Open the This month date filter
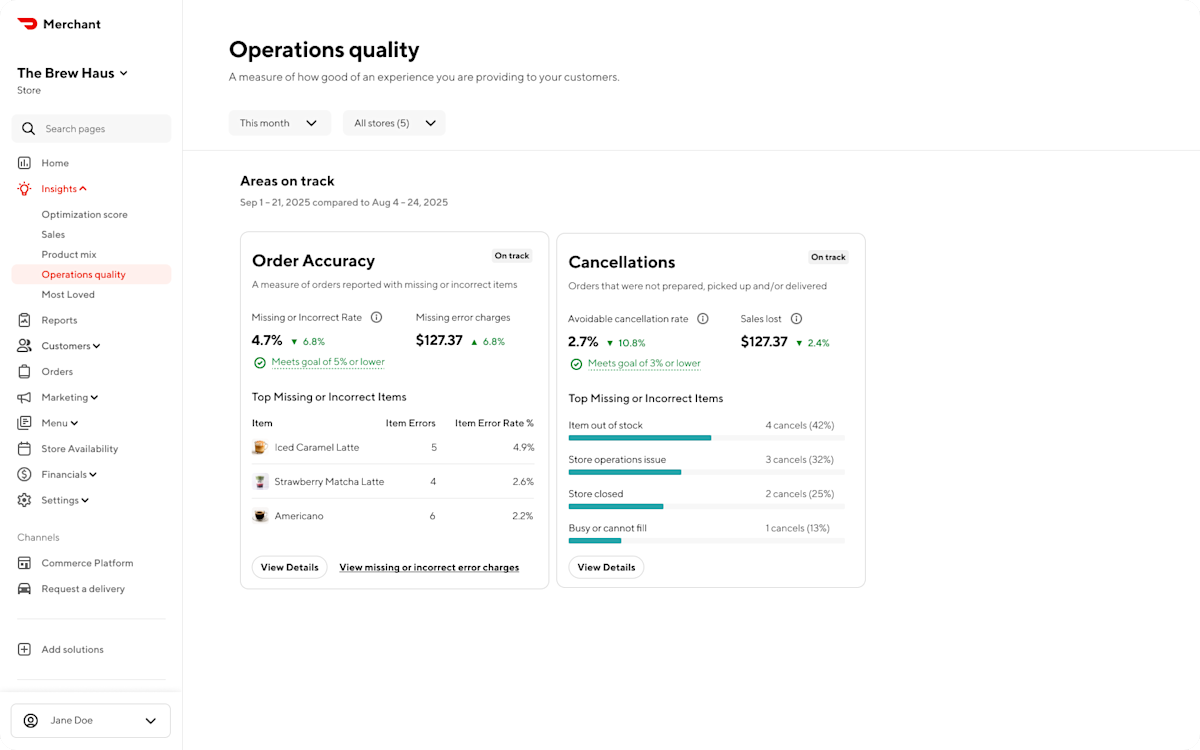 point(279,122)
